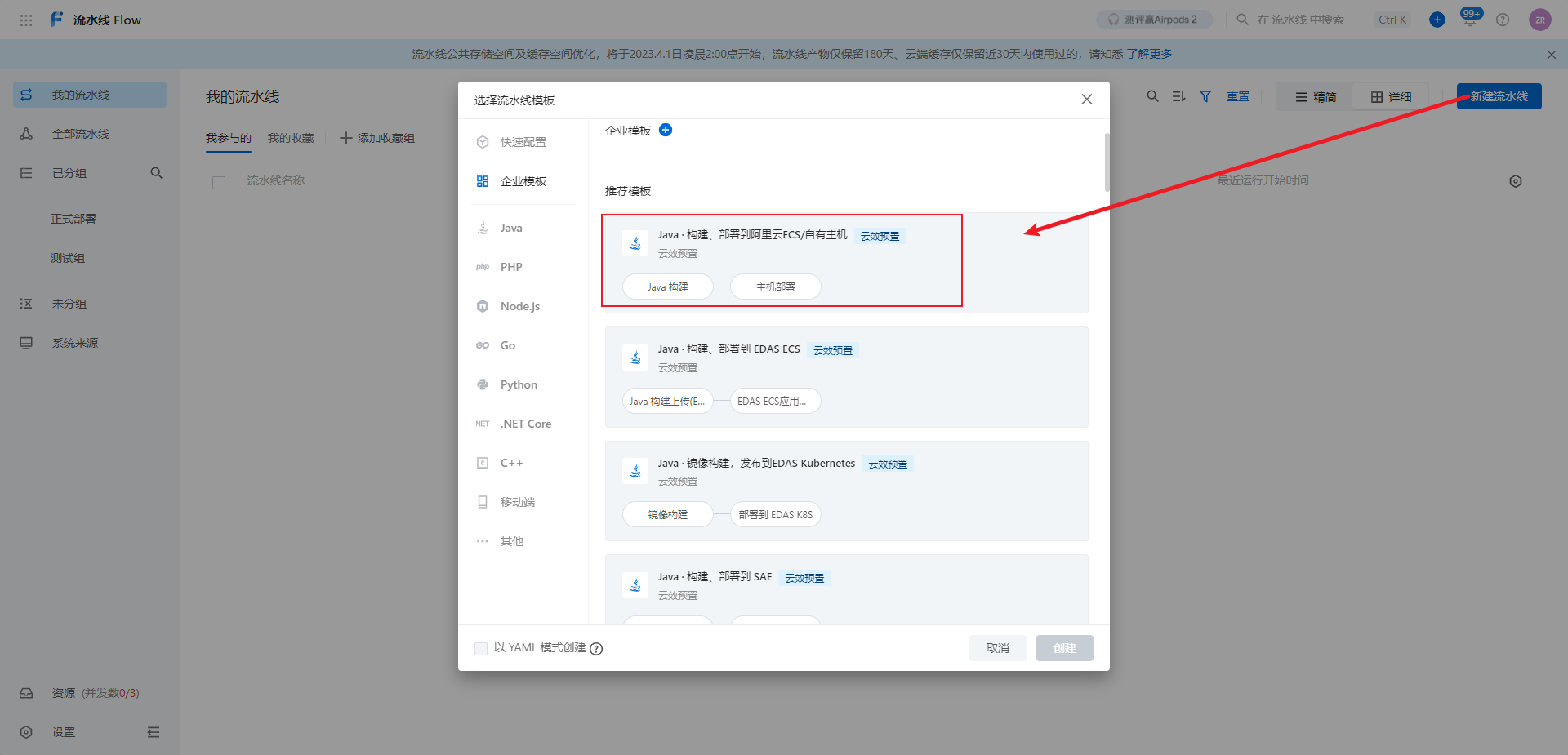
Task: Click YAML mode help question icon
Action: pyautogui.click(x=596, y=649)
